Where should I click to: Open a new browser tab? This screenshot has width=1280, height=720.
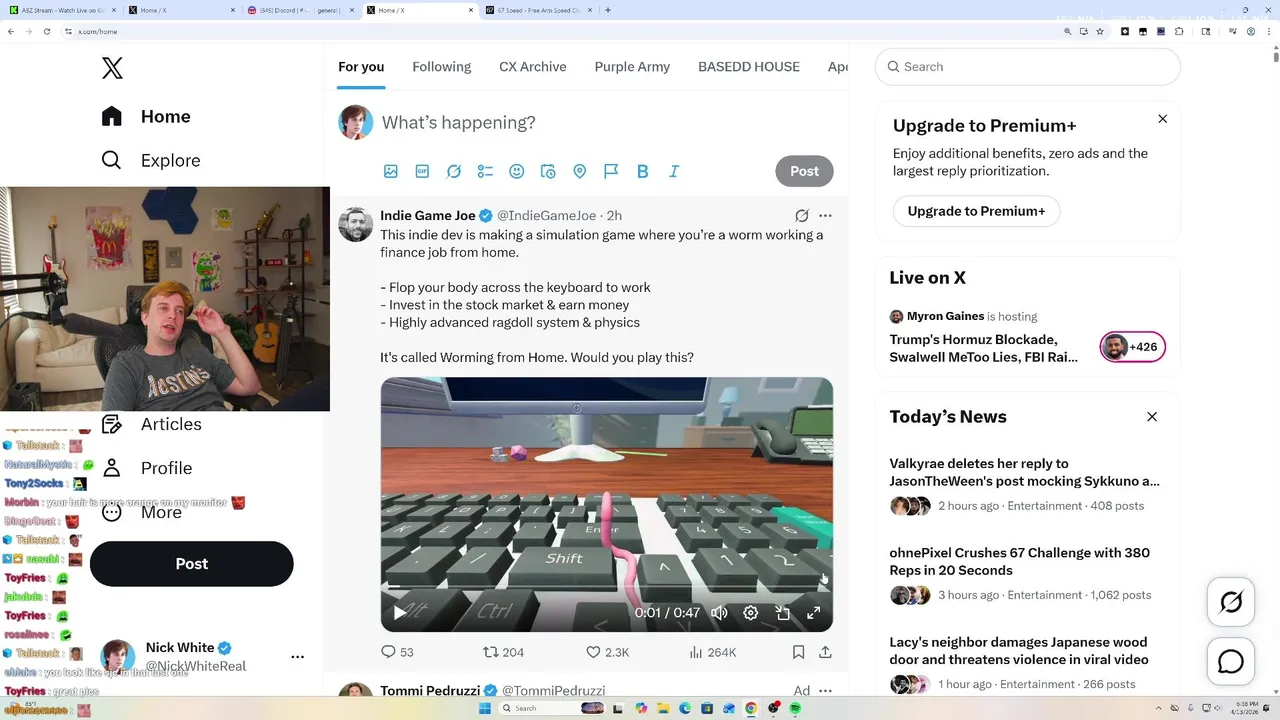(x=608, y=10)
